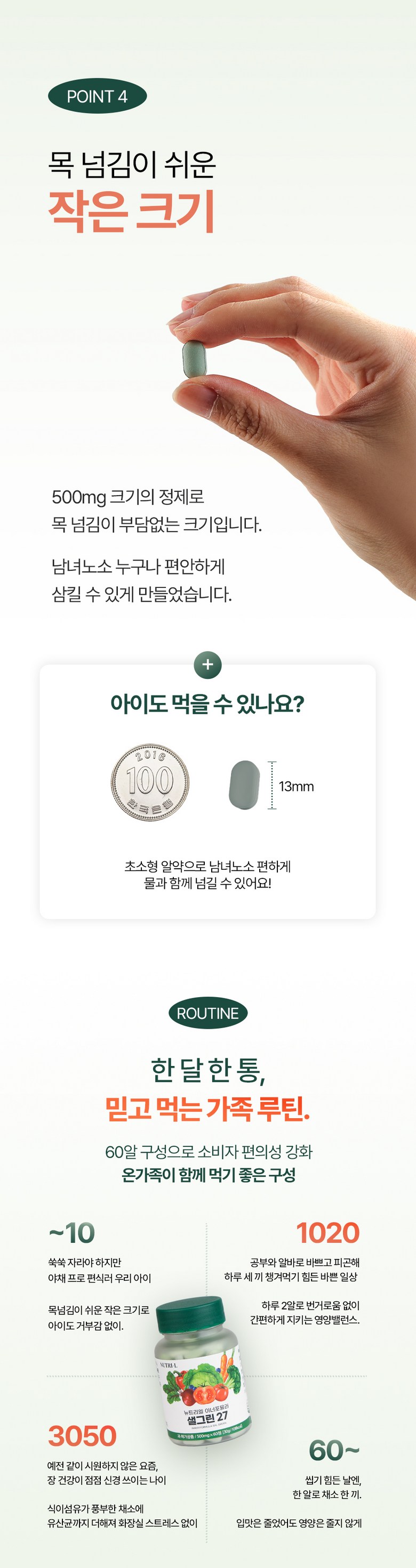
Task: Click the 13mm measurement bracket
Action: tap(271, 785)
